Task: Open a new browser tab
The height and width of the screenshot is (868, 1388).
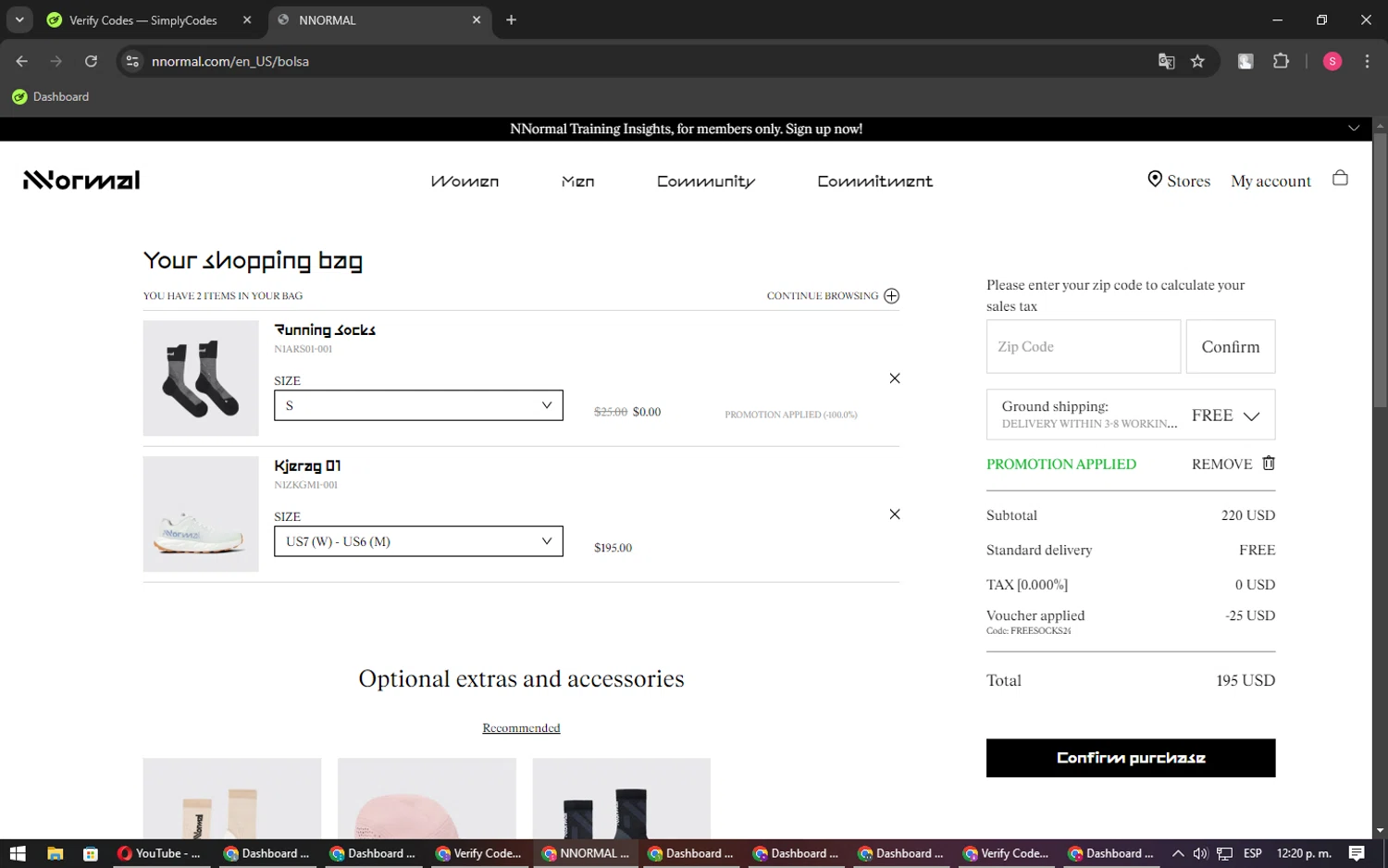Action: click(x=511, y=19)
